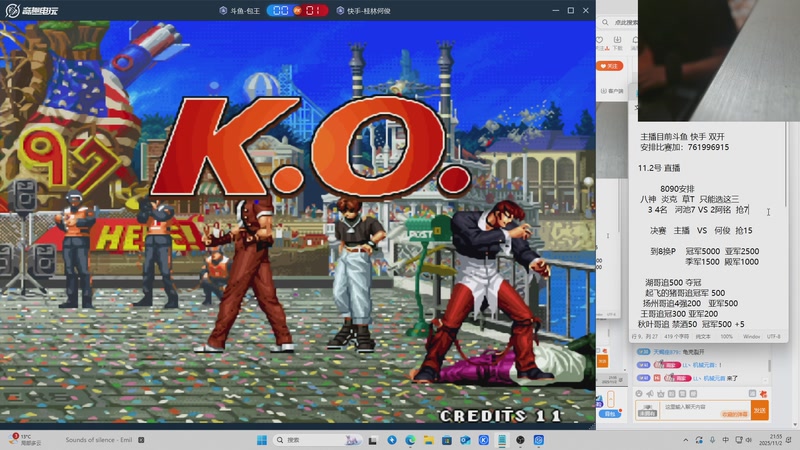The image size is (800, 450).
Task: Click the 下载 download icon
Action: pos(617,43)
